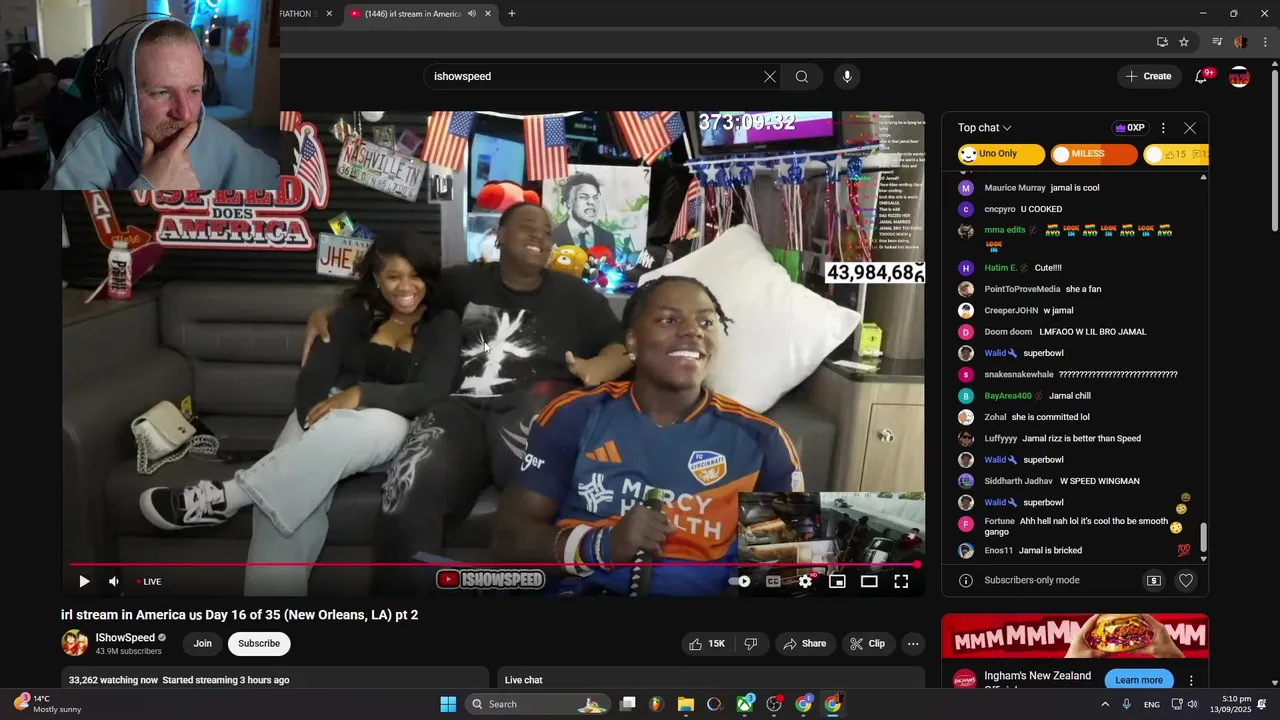Open the 0XP crown points badge

(x=1129, y=128)
